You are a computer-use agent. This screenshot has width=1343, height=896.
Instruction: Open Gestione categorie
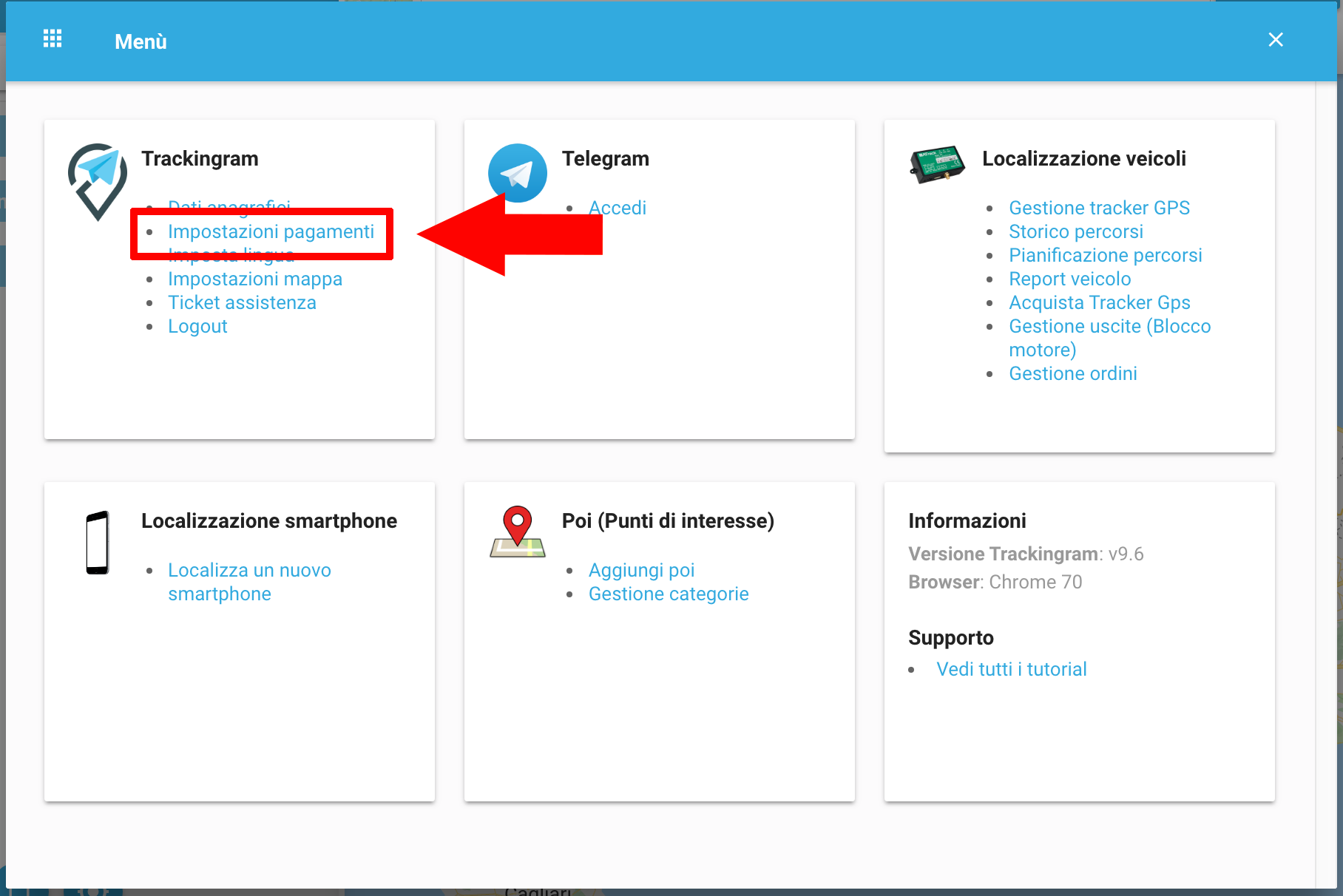669,594
